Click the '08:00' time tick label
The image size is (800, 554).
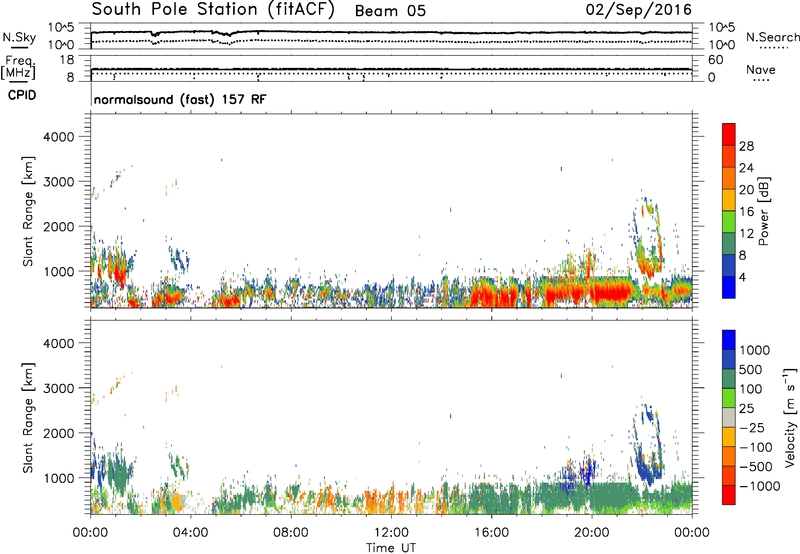pos(291,533)
